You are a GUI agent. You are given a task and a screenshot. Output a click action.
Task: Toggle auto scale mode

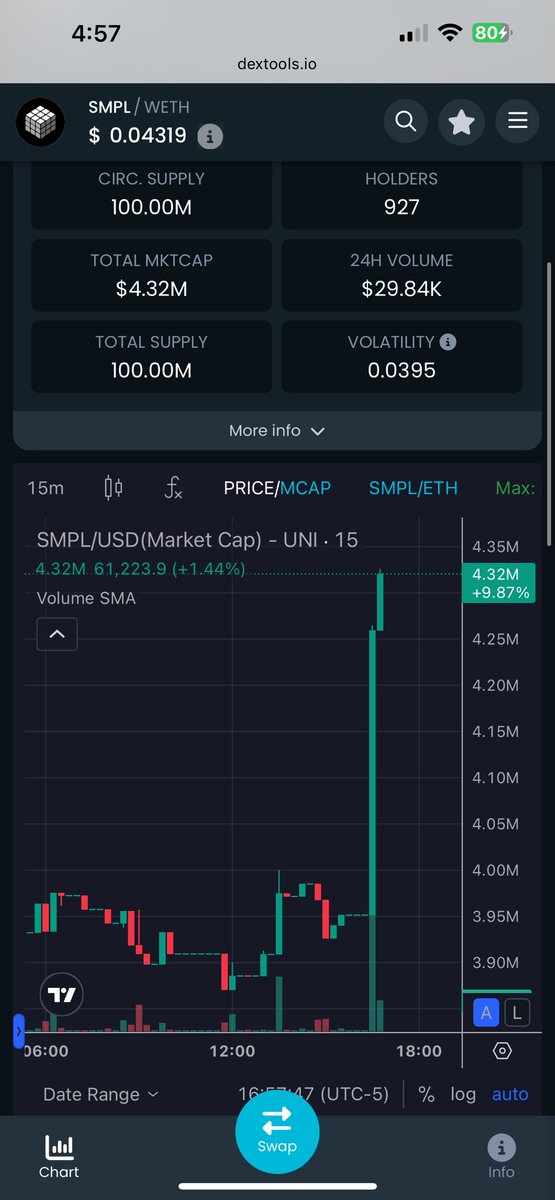510,1095
